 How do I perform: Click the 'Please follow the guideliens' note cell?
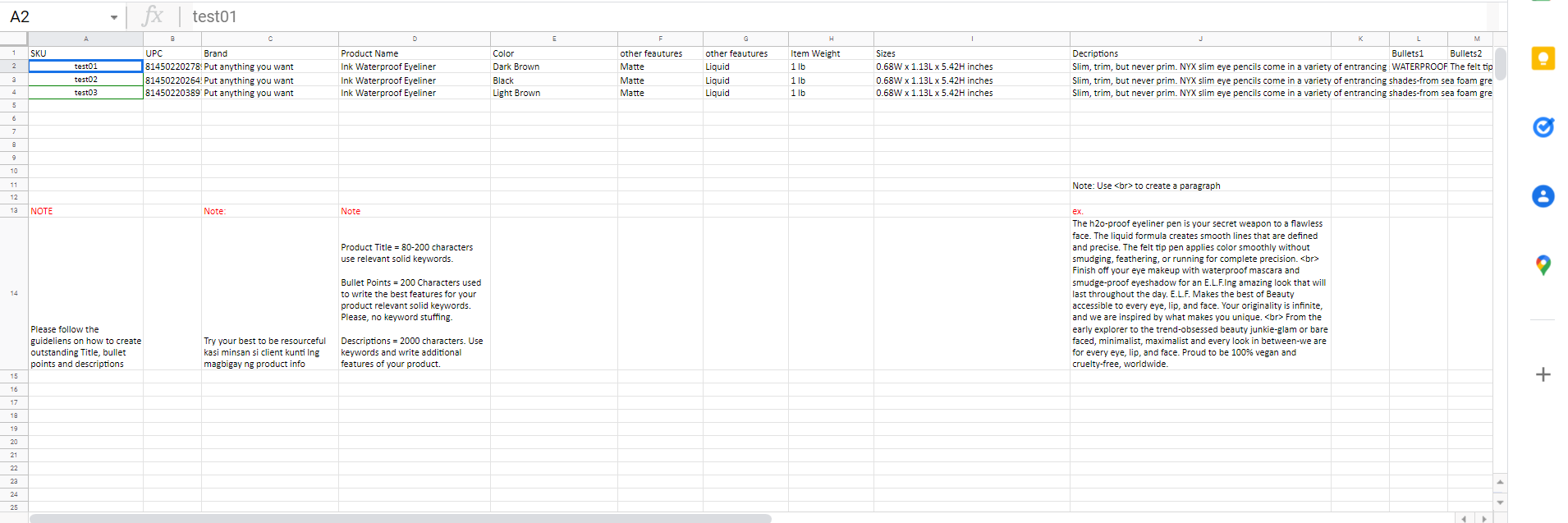click(86, 294)
